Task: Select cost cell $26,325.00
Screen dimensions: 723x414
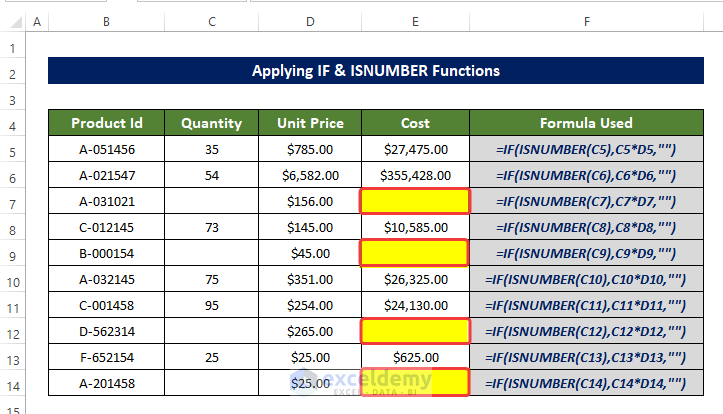Action: coord(415,279)
